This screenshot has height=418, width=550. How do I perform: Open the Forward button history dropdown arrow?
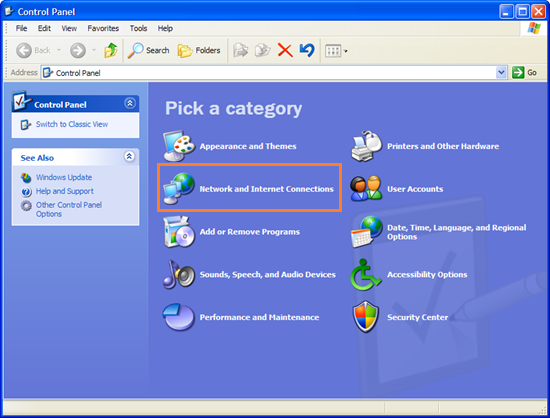[94, 50]
